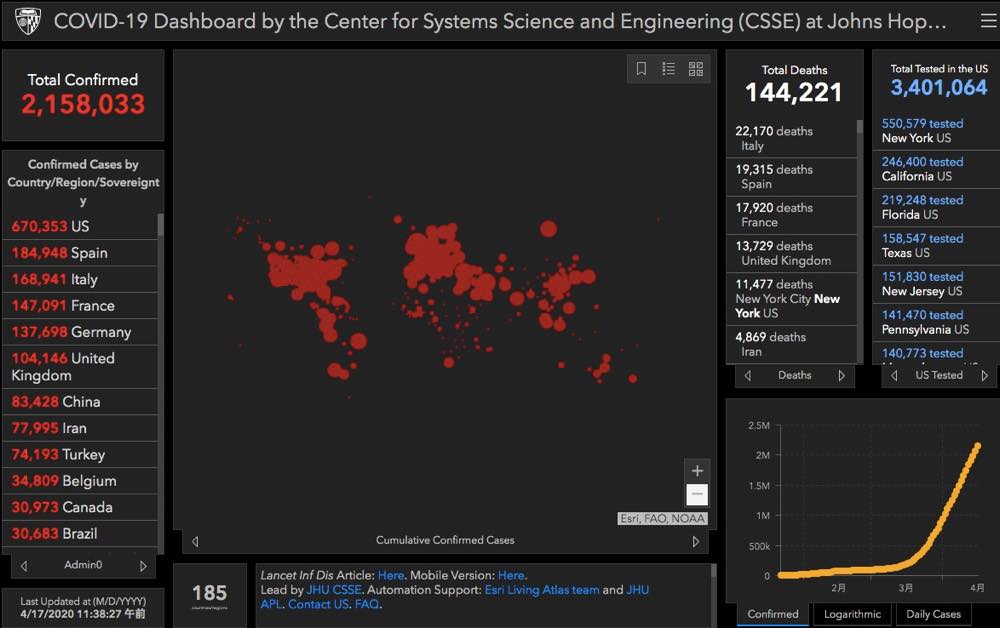Click left arrow beside Admin0

(24, 566)
